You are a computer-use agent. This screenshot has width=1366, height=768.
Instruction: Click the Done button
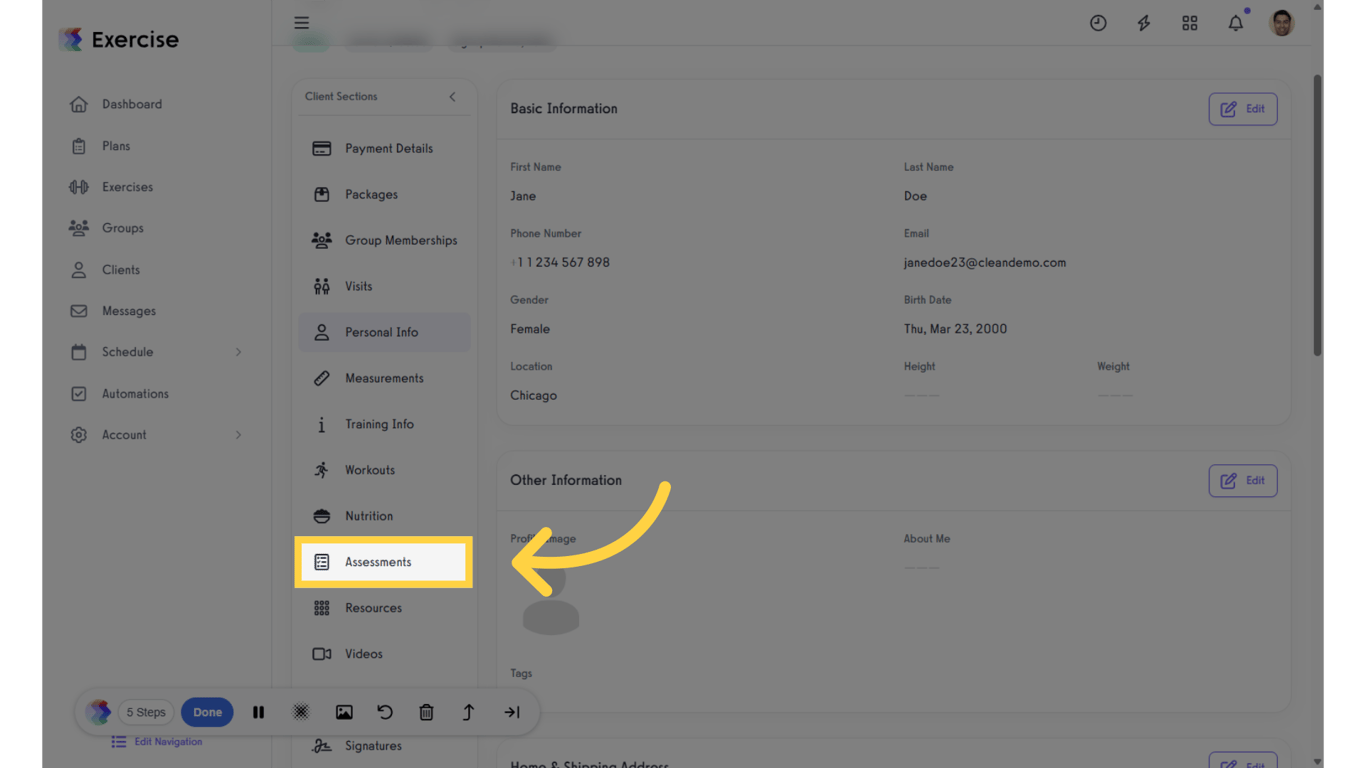tap(207, 712)
